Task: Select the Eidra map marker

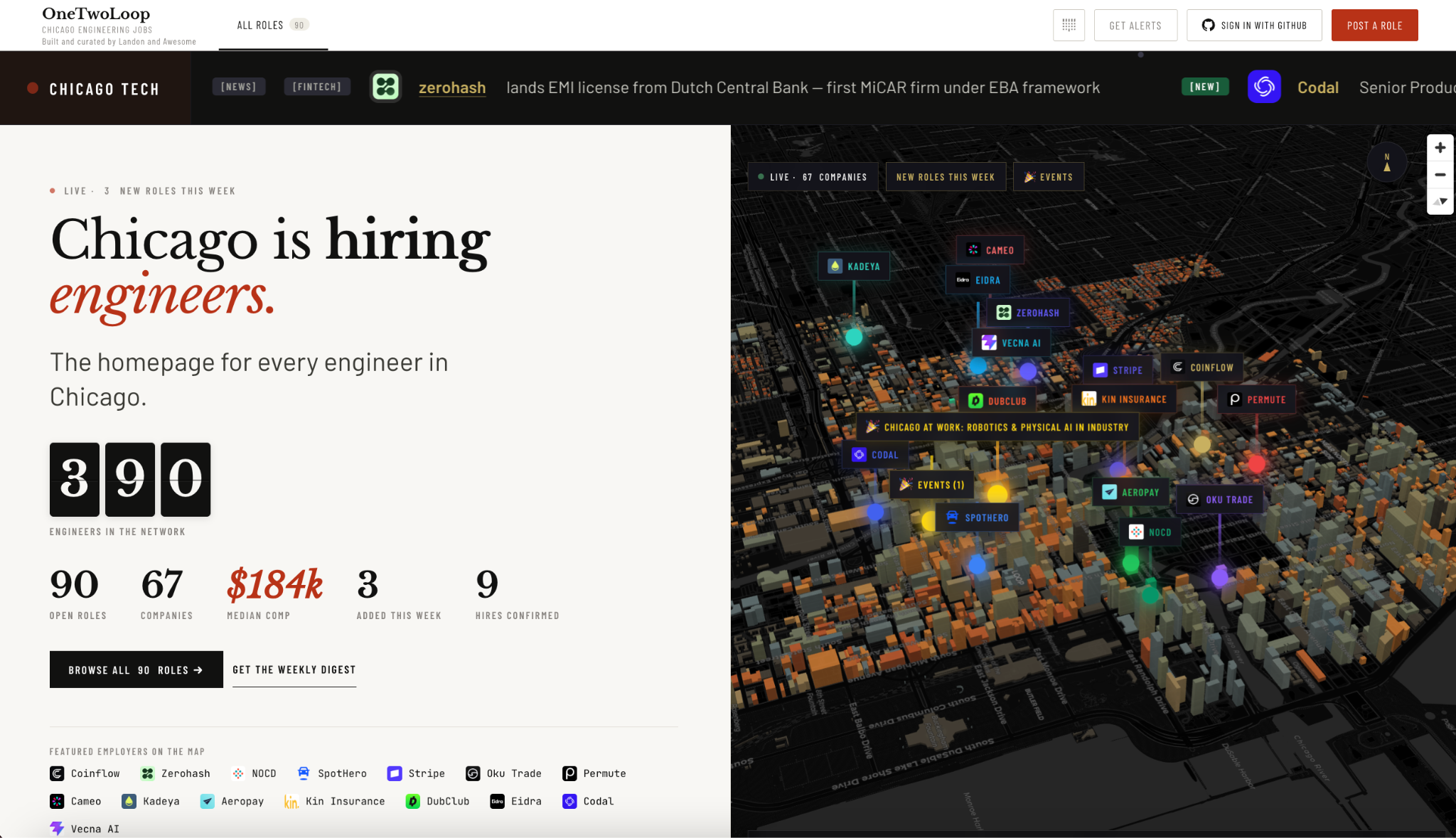Action: pyautogui.click(x=978, y=280)
